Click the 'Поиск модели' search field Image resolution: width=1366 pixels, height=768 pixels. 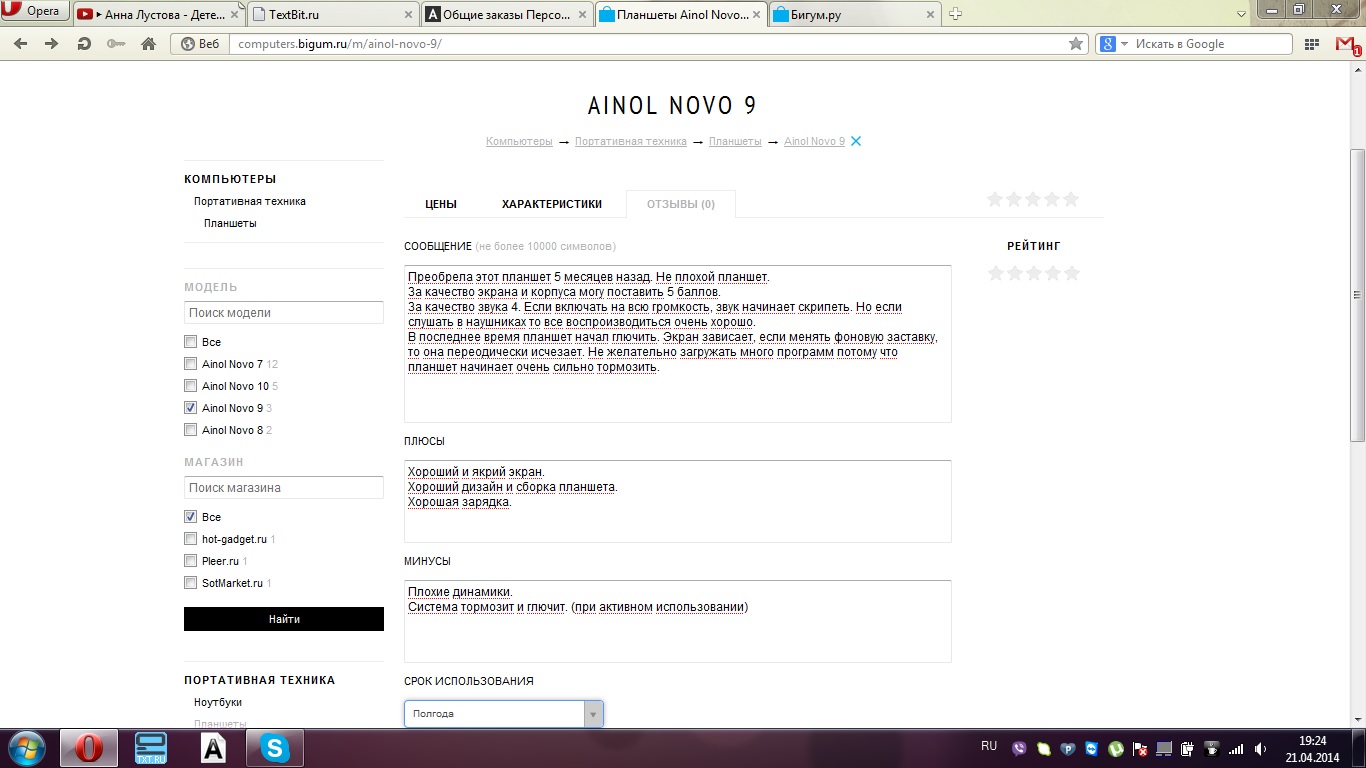pos(284,313)
